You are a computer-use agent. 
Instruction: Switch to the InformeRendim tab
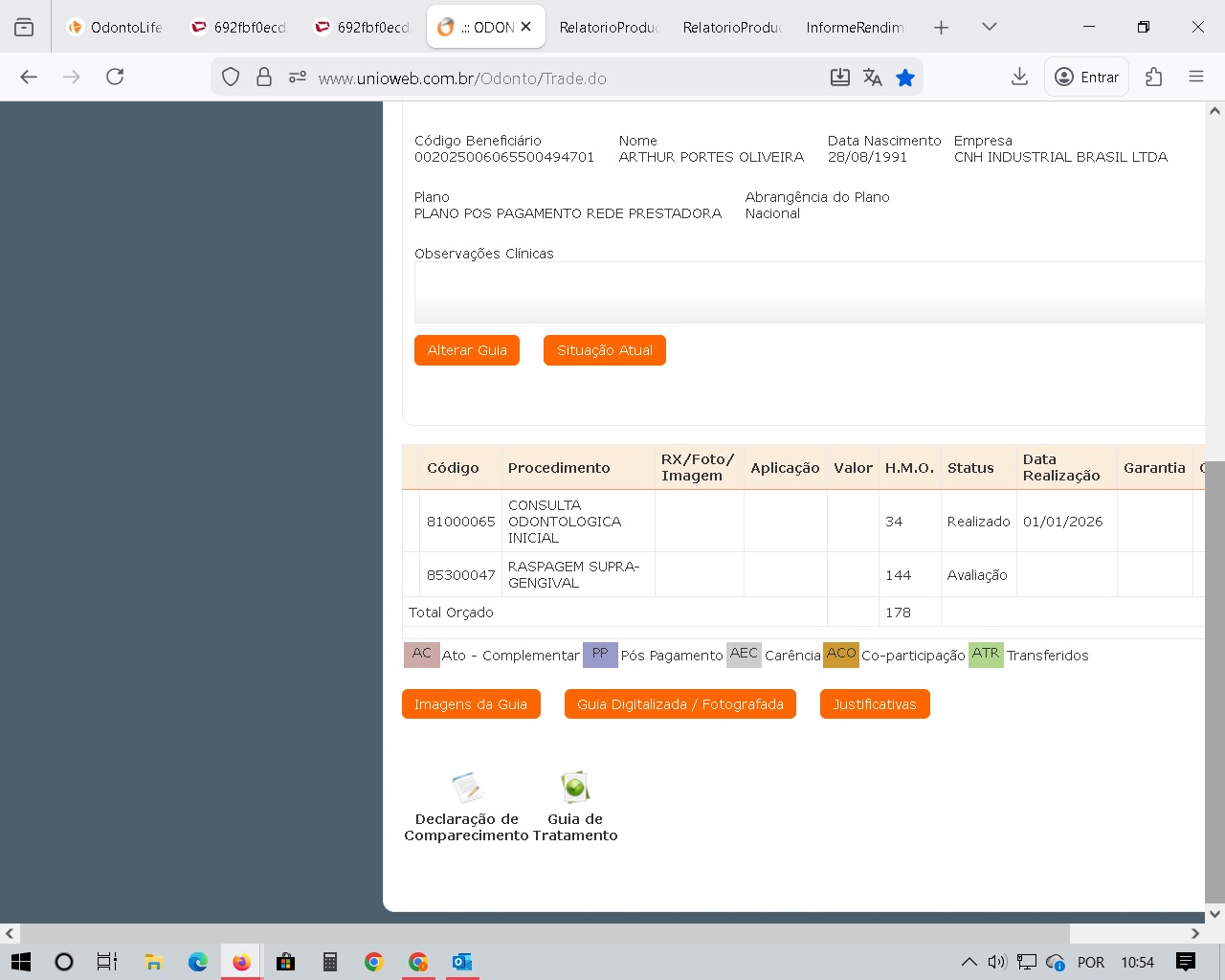point(854,27)
